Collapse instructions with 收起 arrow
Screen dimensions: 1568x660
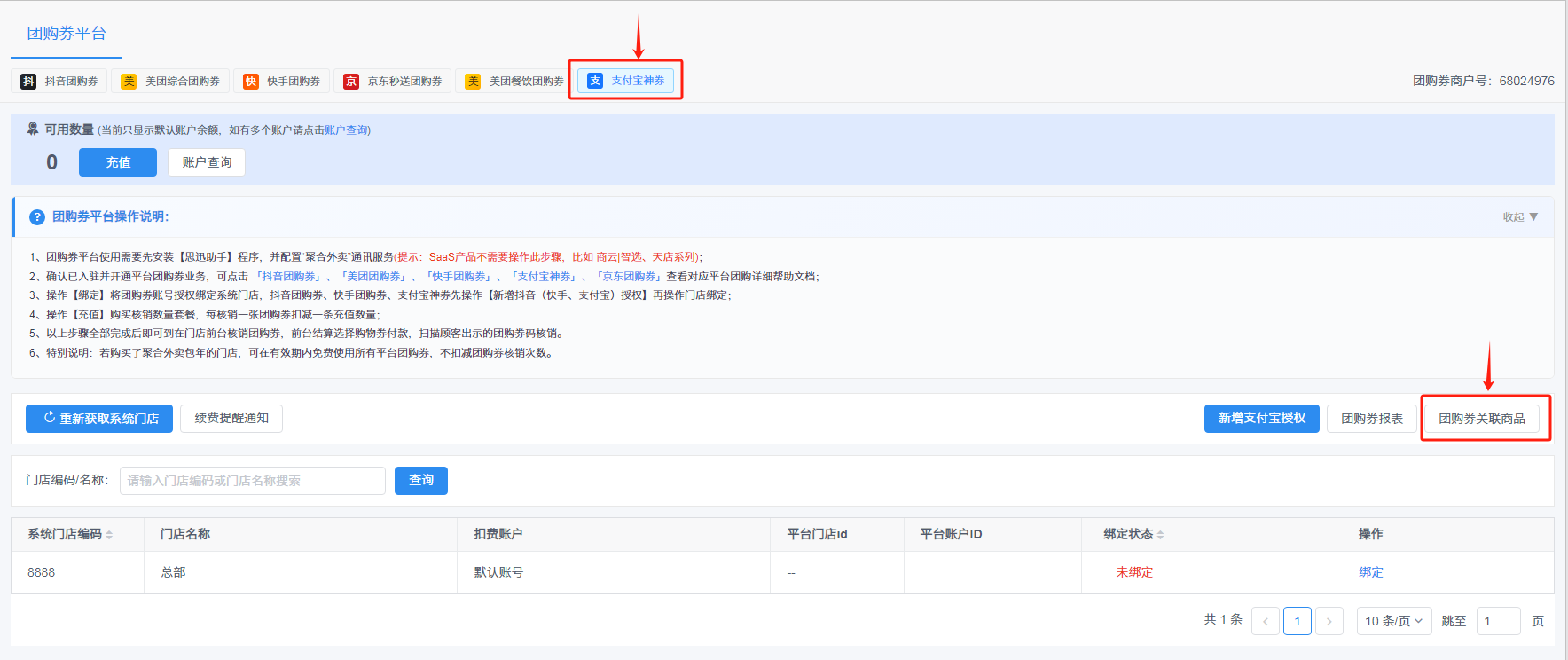coord(1520,217)
